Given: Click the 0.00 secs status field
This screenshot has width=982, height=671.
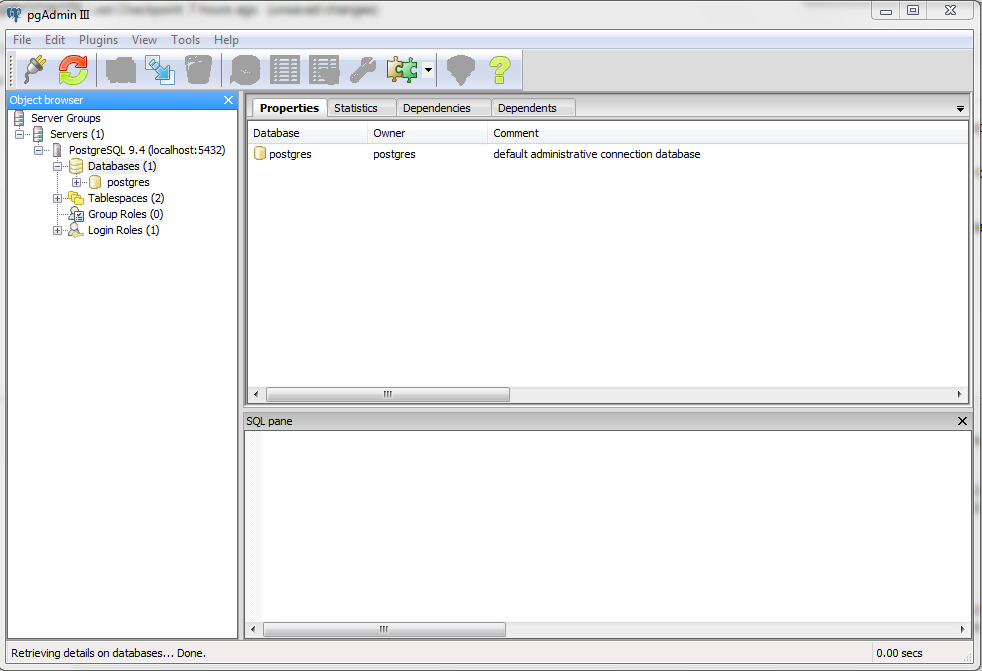Looking at the screenshot, I should pos(899,653).
